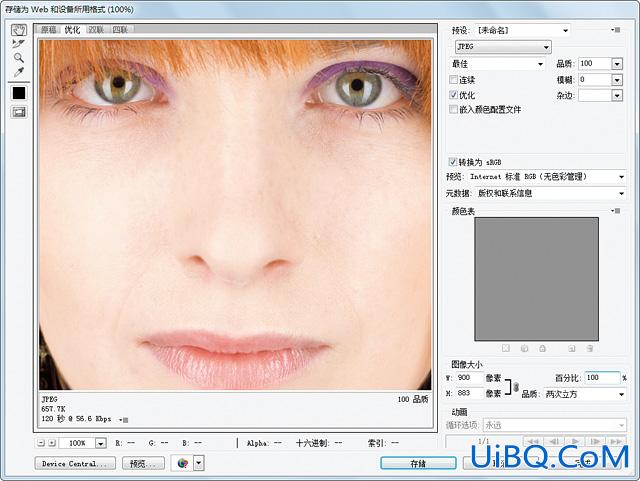The height and width of the screenshot is (481, 640).
Task: Click the browser preview globe icon
Action: click(182, 463)
